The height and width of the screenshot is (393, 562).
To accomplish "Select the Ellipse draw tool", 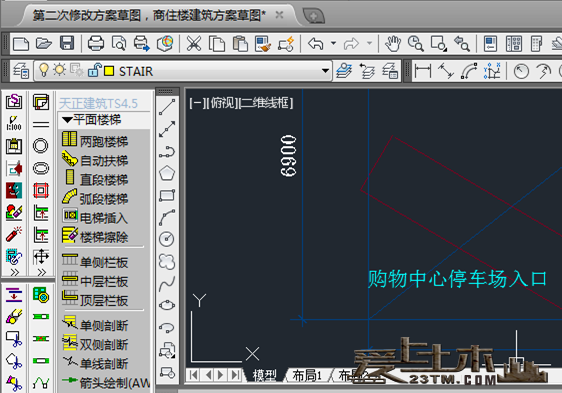I will pos(167,306).
